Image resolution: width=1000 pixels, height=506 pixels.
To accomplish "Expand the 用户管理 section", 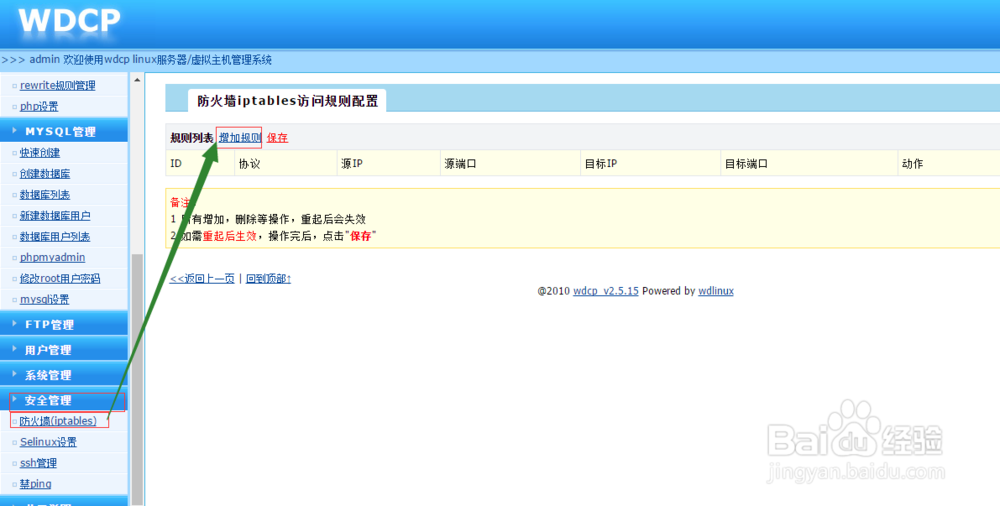I will coord(64,350).
